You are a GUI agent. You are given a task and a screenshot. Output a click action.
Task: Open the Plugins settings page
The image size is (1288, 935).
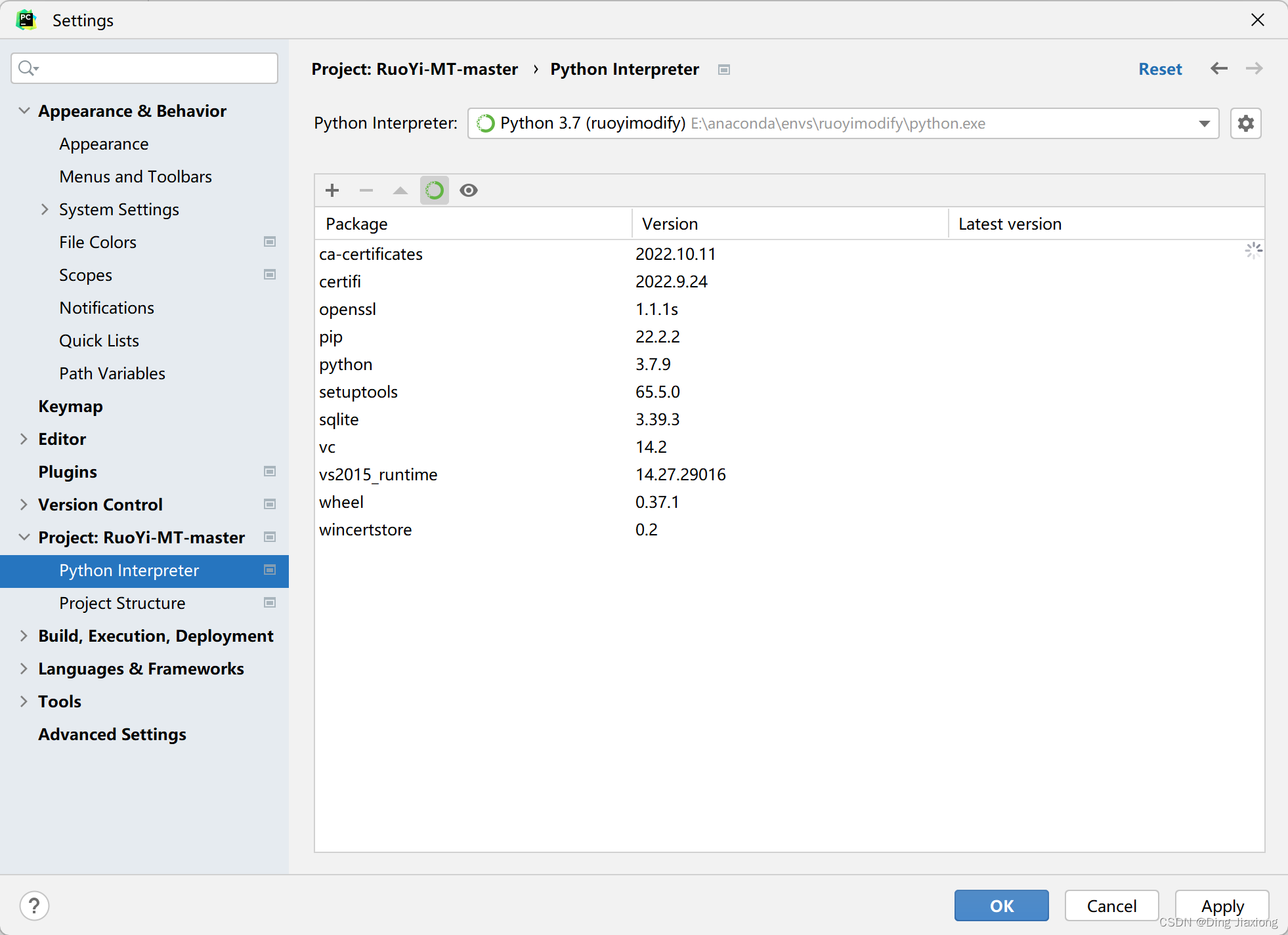coord(68,472)
